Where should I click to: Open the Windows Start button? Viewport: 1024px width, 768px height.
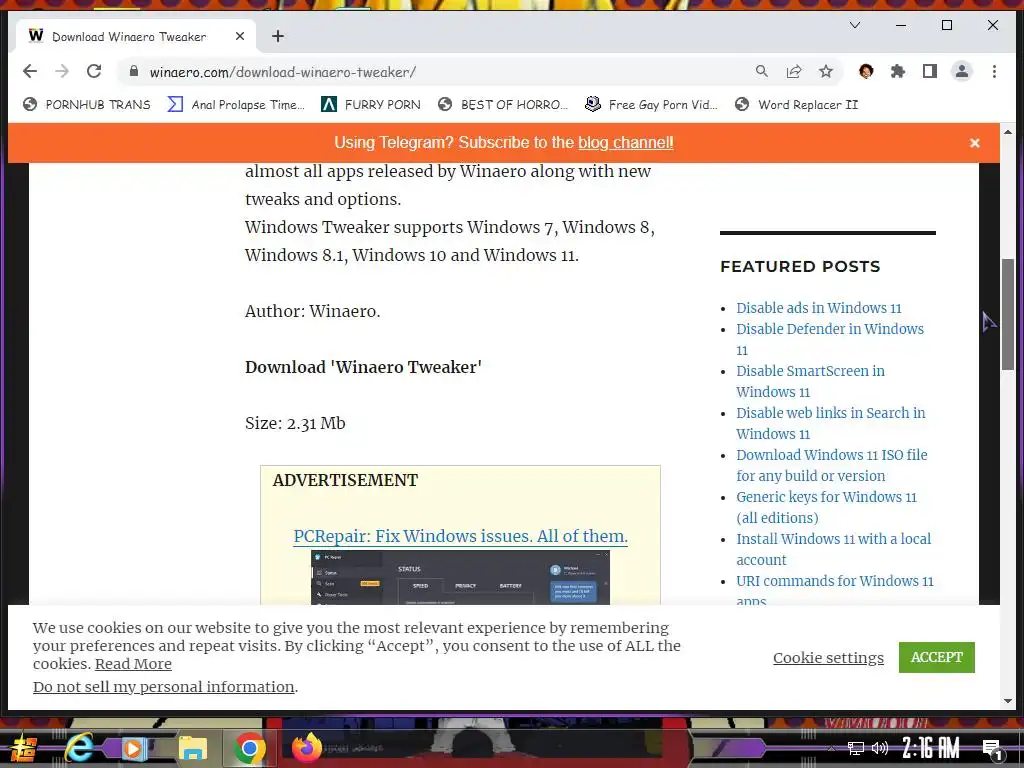24,748
